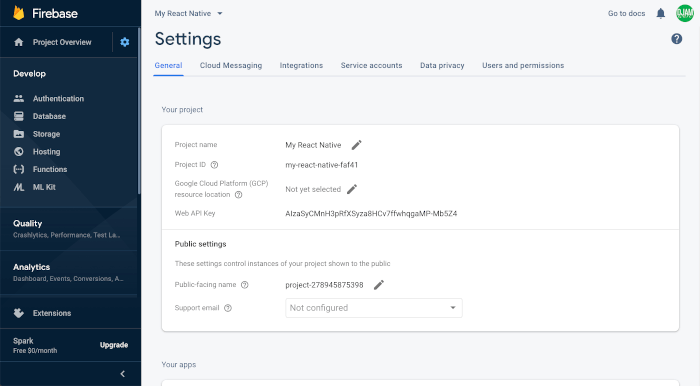Edit the project name pencil icon
The width and height of the screenshot is (700, 386).
tap(356, 145)
